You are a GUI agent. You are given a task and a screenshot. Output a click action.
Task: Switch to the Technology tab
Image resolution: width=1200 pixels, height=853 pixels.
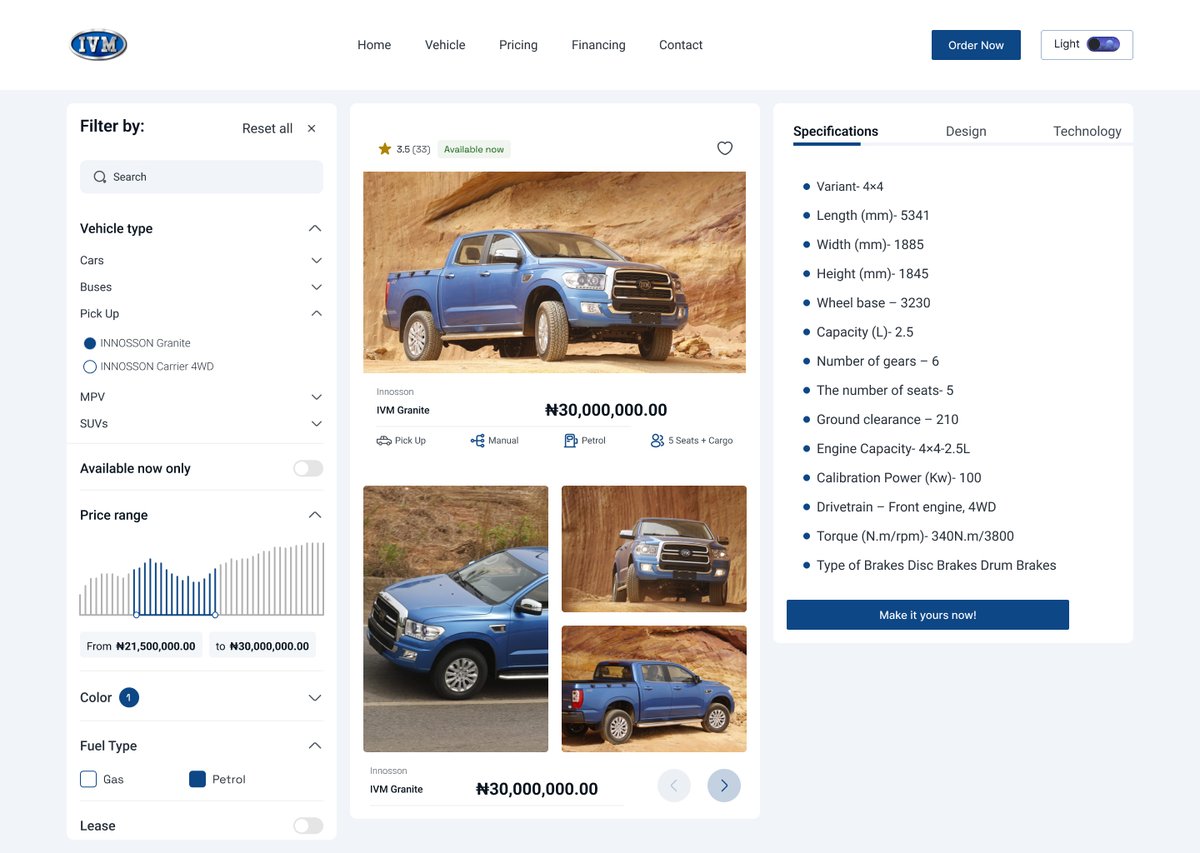[x=1087, y=131]
